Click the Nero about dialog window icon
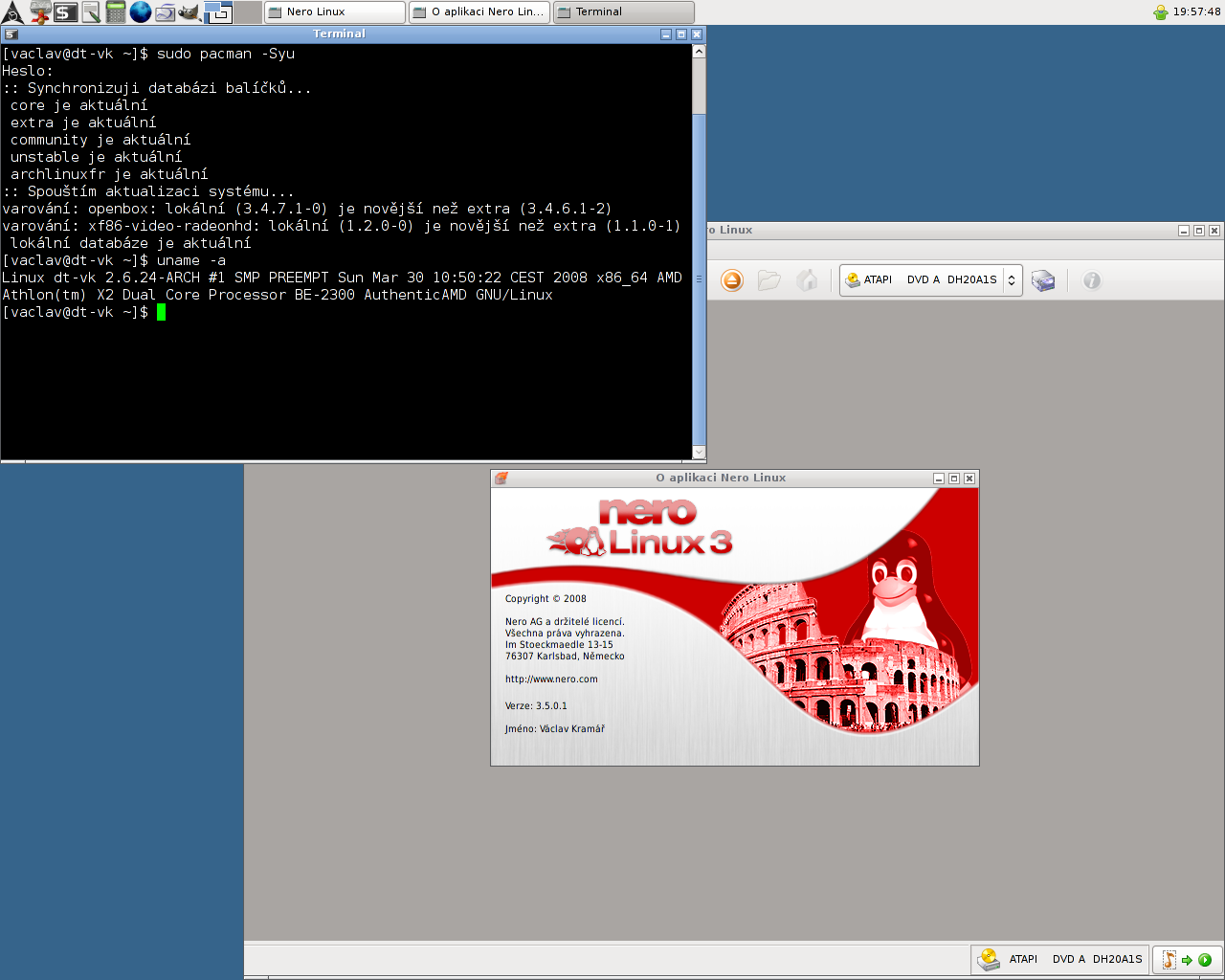 pos(501,478)
